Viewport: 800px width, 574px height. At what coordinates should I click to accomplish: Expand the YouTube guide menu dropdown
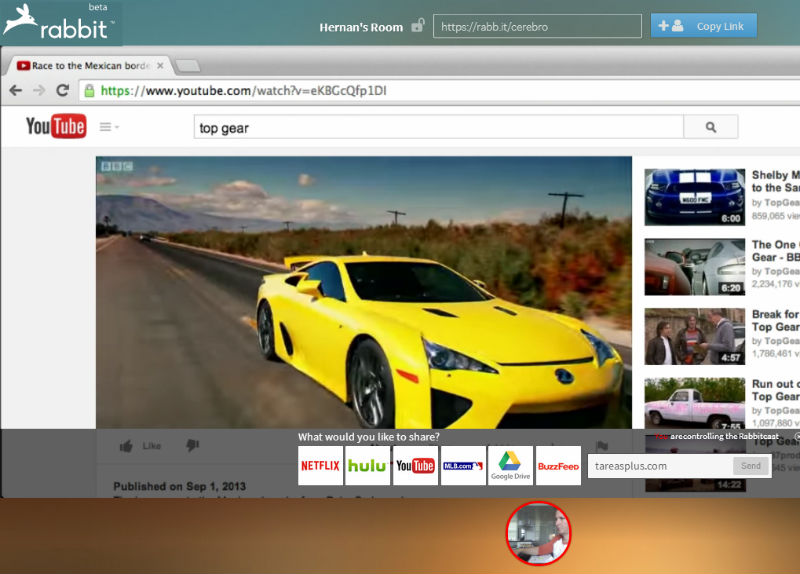pos(109,127)
